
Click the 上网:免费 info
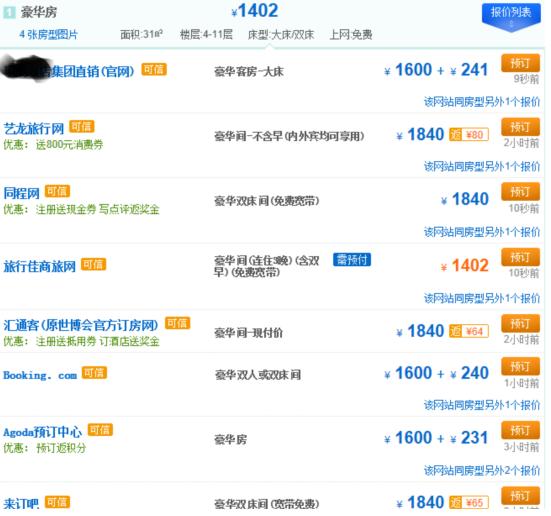[x=351, y=35]
